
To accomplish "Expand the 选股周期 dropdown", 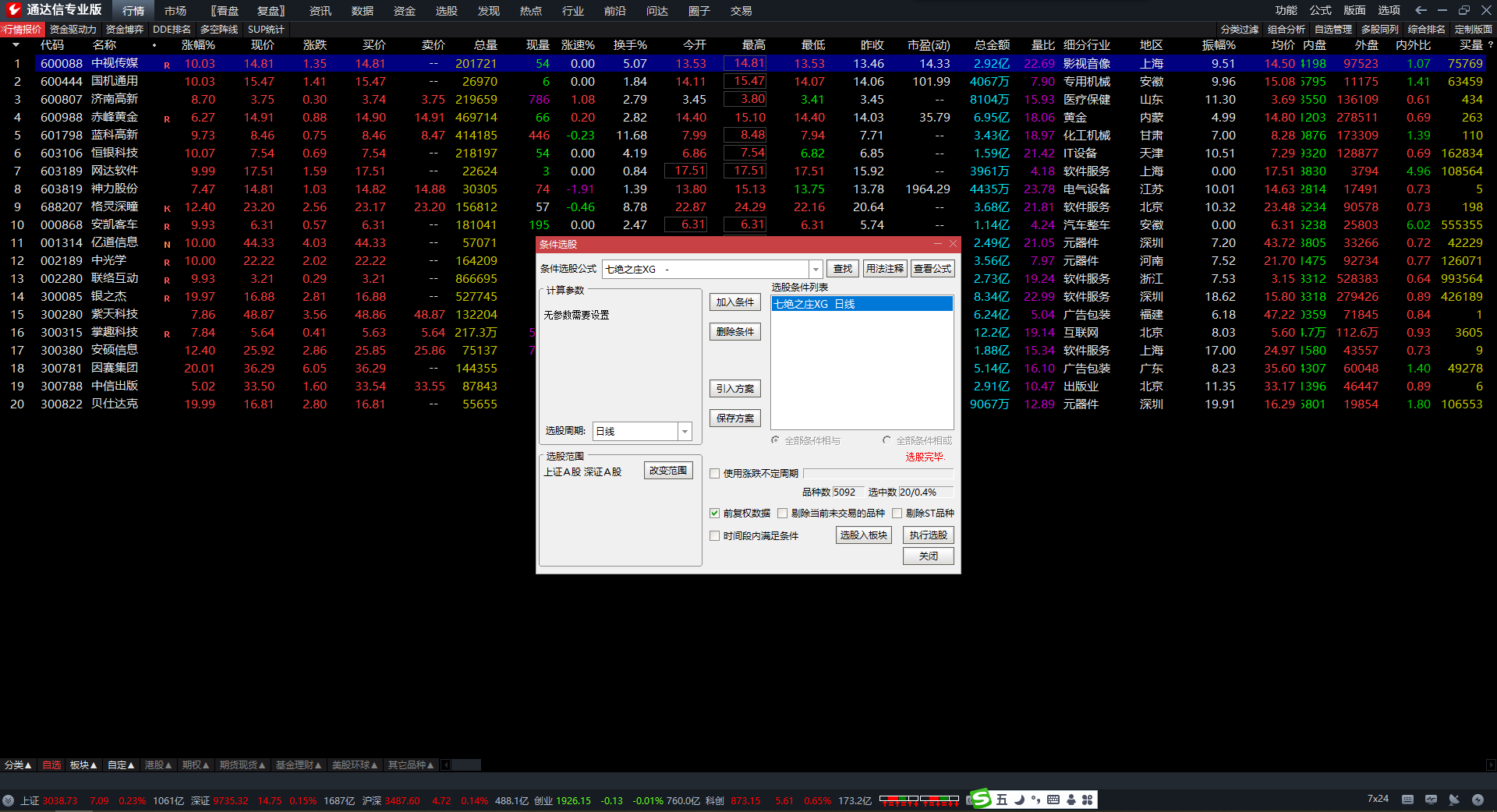I will coord(685,432).
